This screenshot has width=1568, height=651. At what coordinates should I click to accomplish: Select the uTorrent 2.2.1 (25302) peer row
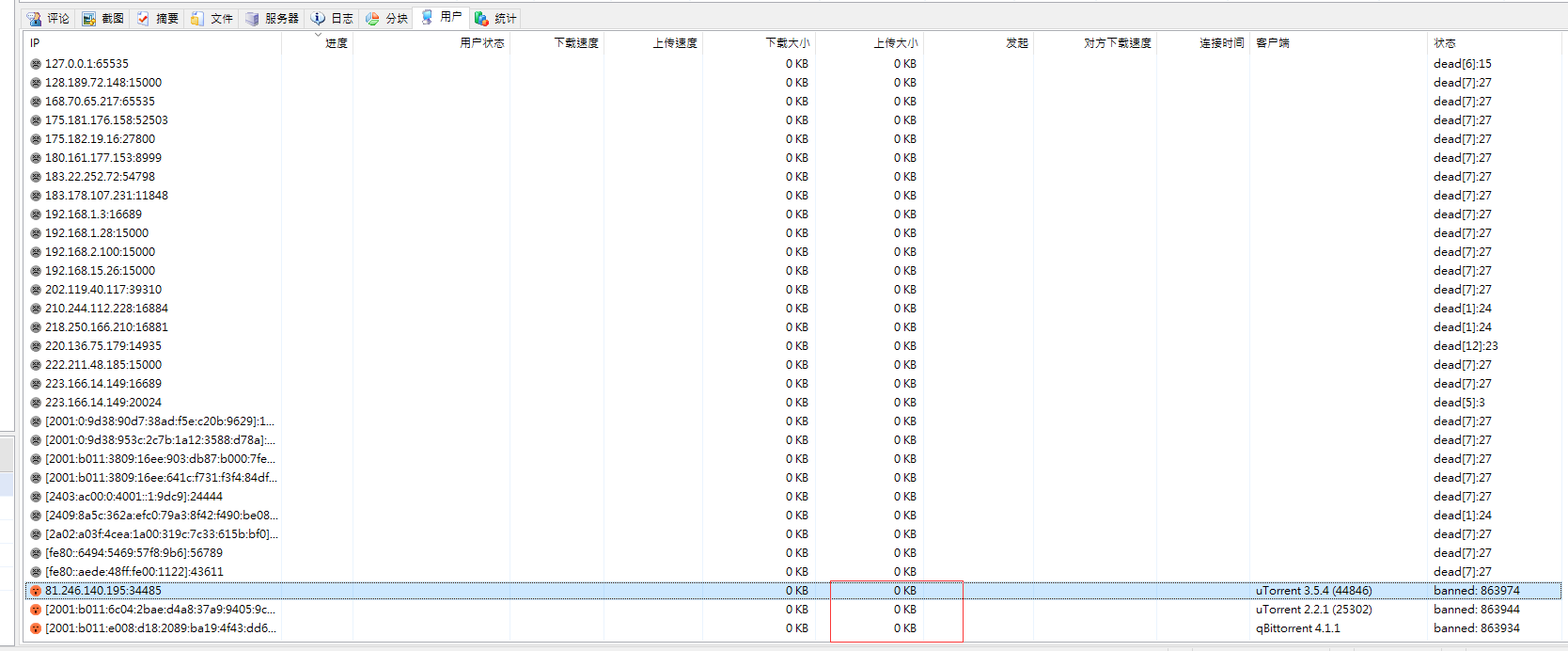(1313, 610)
